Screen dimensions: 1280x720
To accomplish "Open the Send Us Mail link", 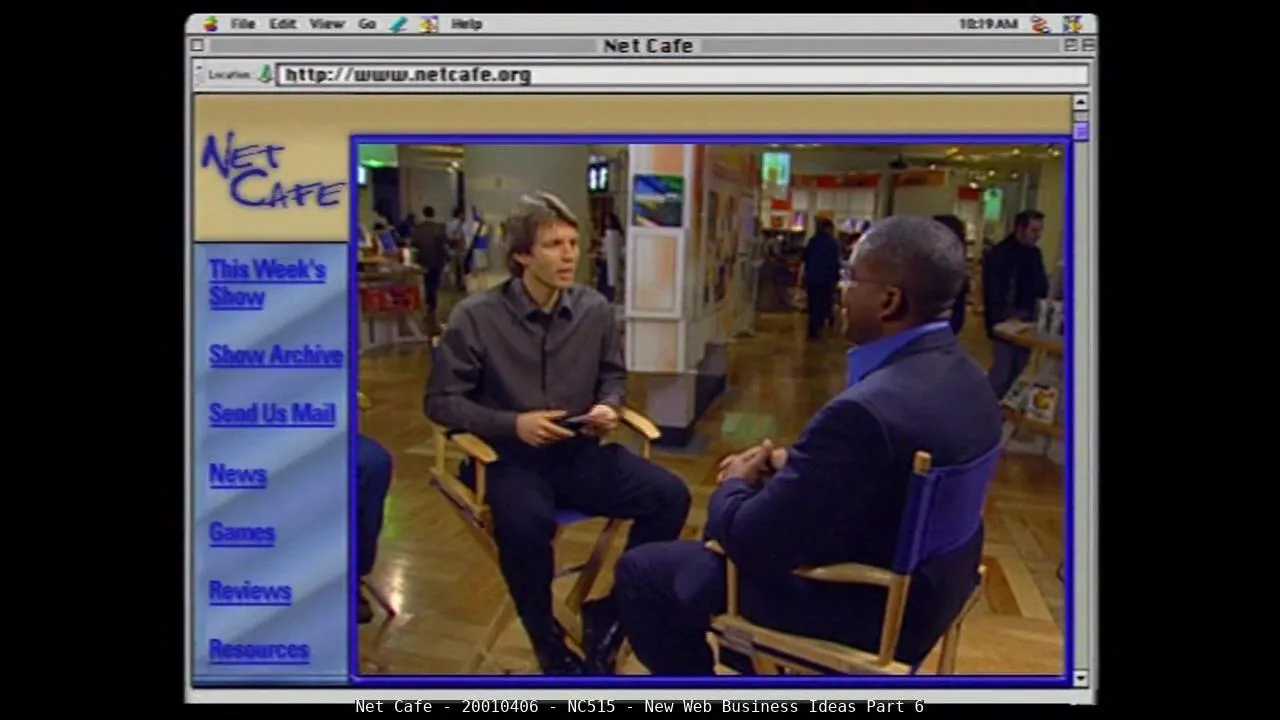I will [272, 414].
